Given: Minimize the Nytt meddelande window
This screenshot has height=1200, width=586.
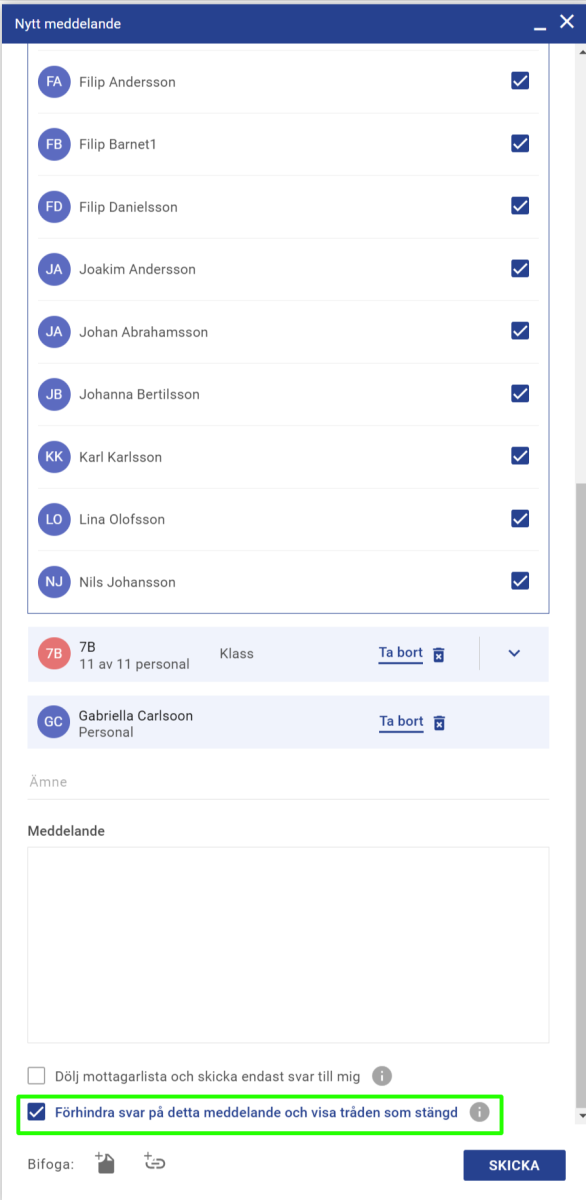Looking at the screenshot, I should point(540,23).
